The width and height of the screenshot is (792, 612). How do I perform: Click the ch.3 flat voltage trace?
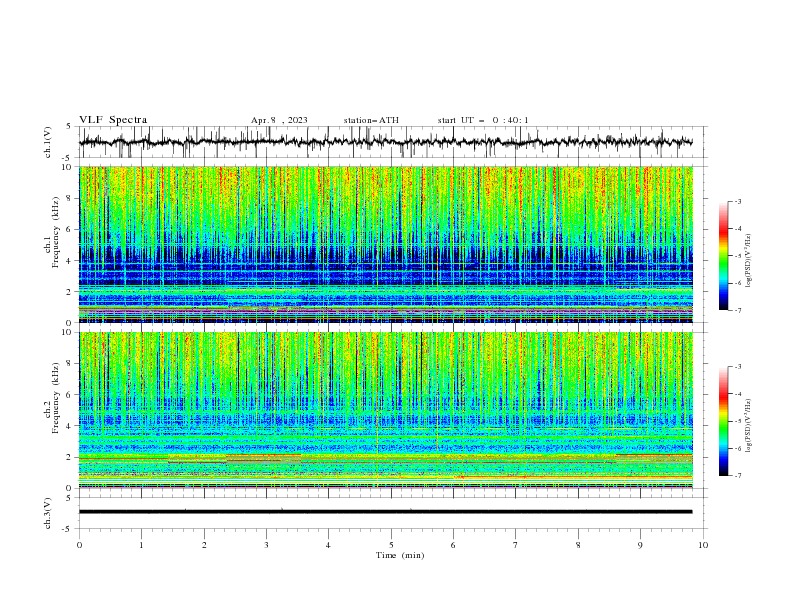pyautogui.click(x=386, y=512)
